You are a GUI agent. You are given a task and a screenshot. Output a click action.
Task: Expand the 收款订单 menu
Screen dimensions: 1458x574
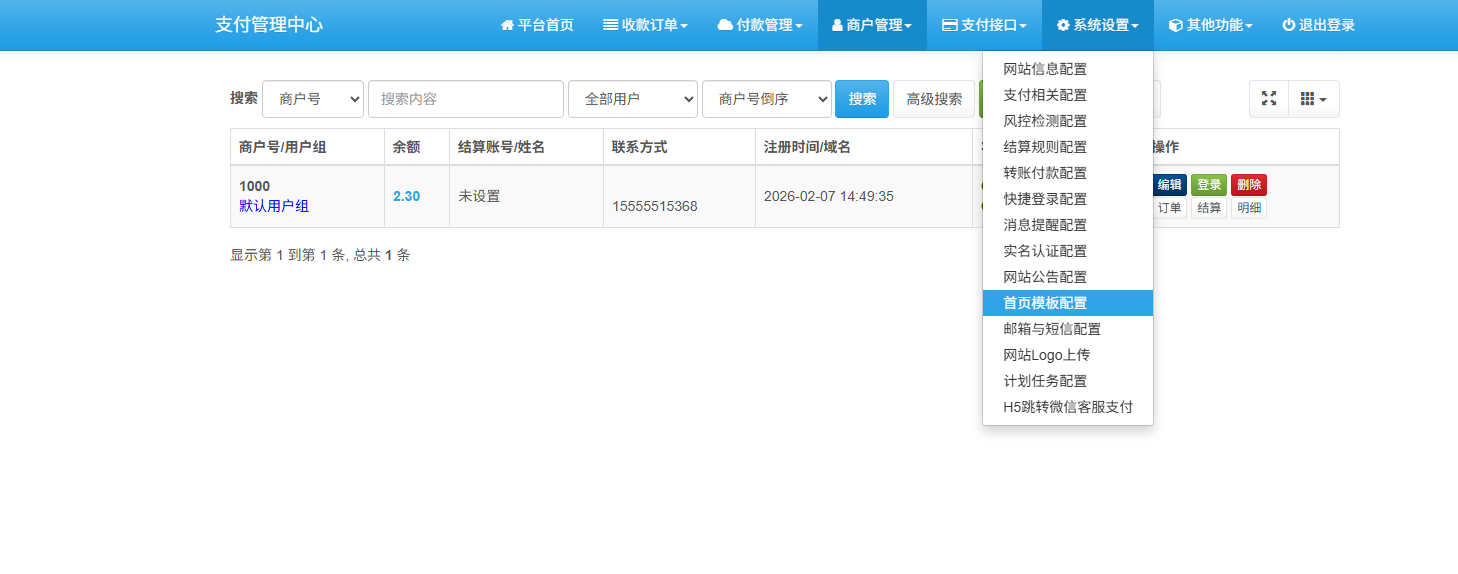click(645, 25)
